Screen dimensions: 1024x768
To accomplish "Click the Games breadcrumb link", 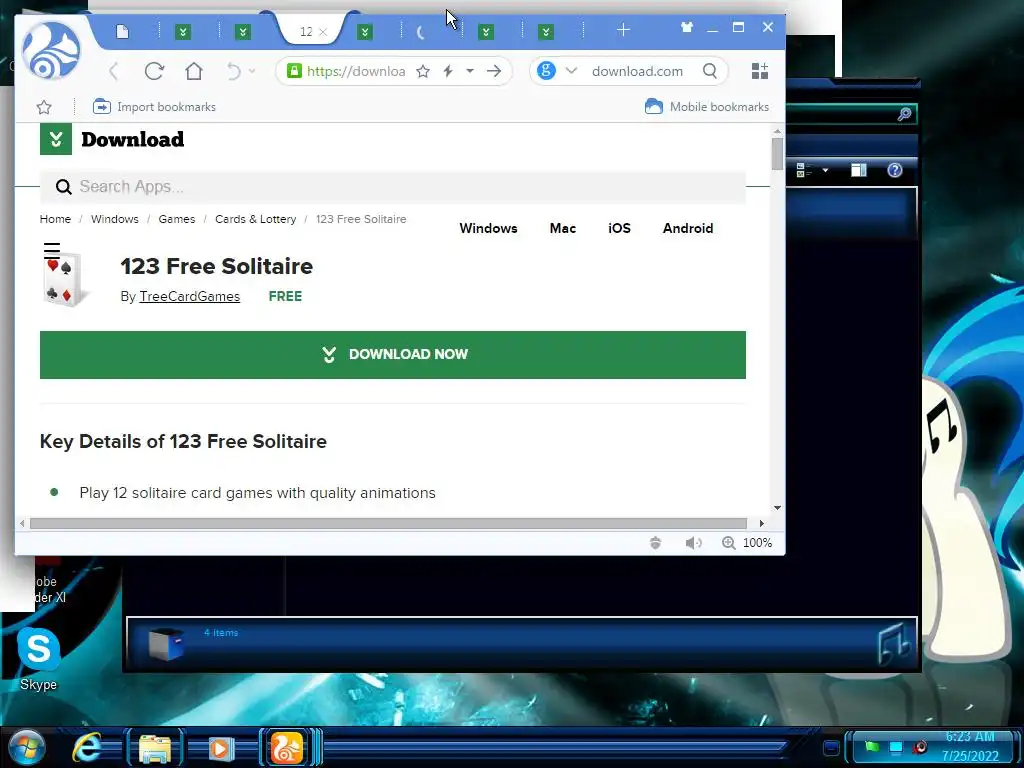I will (176, 219).
